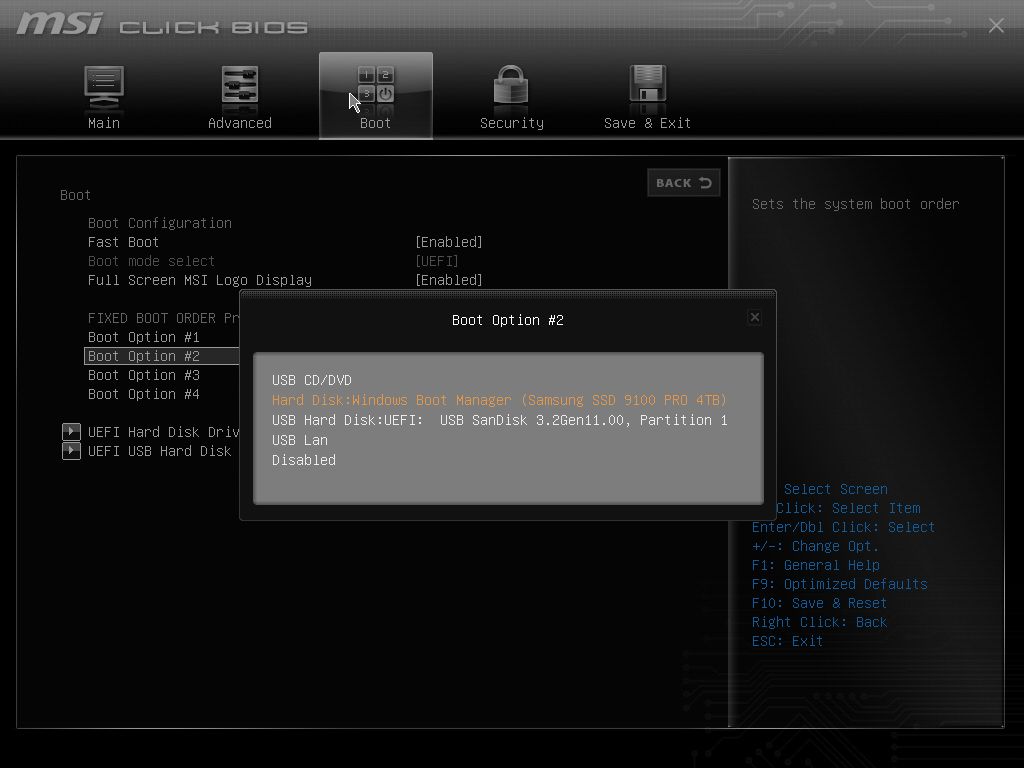
Task: Open the Security padlock icon
Action: click(x=511, y=85)
